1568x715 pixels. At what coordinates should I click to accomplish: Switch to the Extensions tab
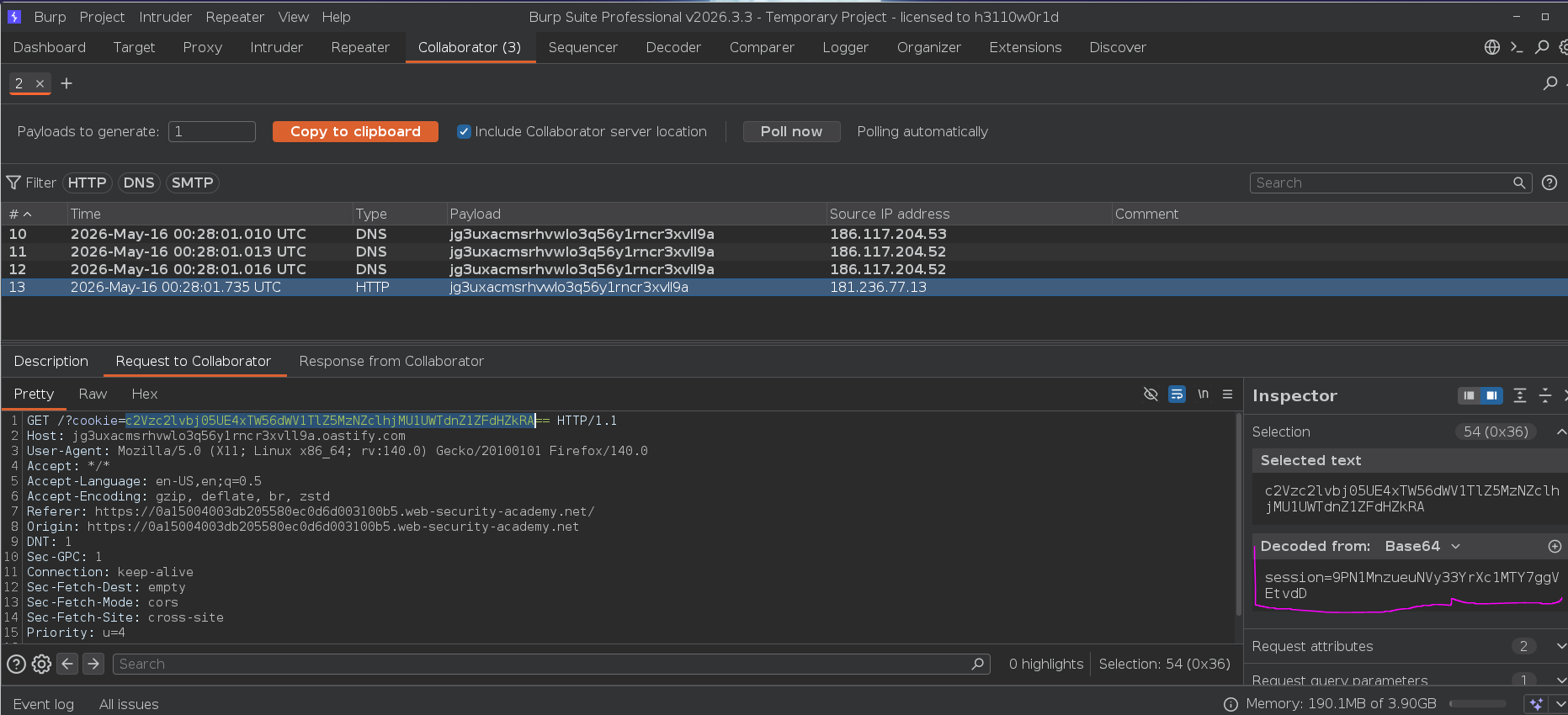click(1025, 47)
